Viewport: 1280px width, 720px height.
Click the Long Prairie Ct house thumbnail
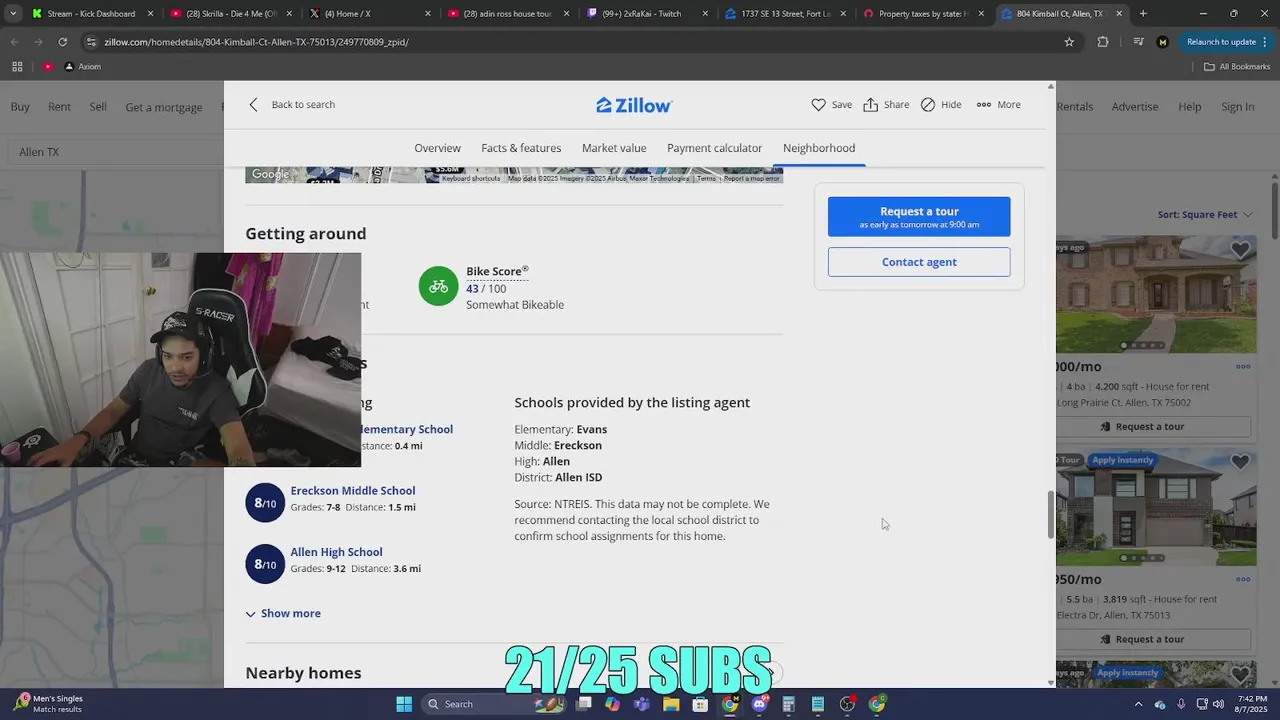coord(1156,294)
